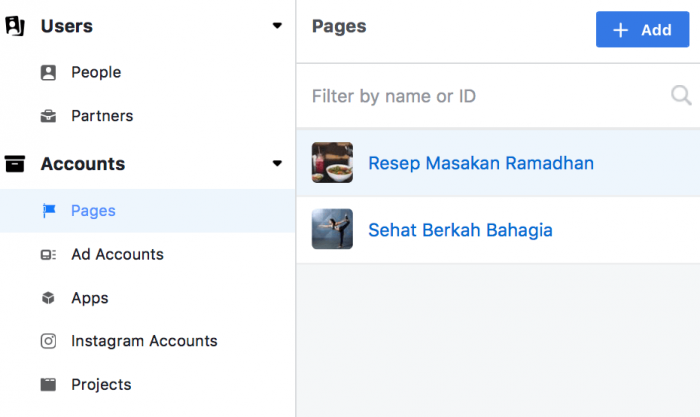Click the Projects folder icon

click(x=48, y=385)
